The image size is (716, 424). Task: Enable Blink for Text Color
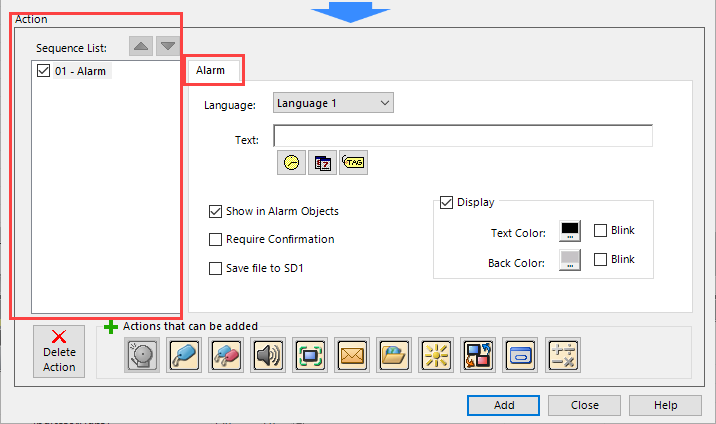600,230
